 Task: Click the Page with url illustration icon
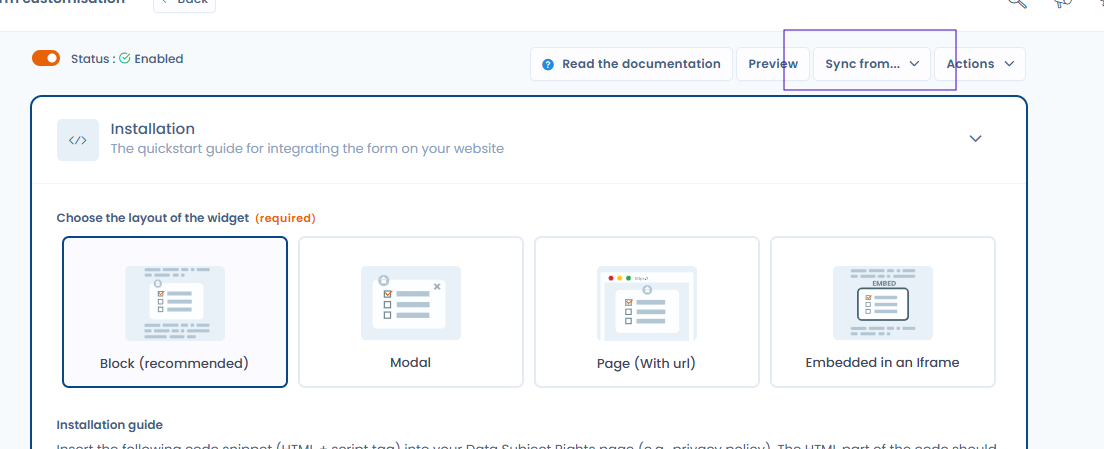646,303
